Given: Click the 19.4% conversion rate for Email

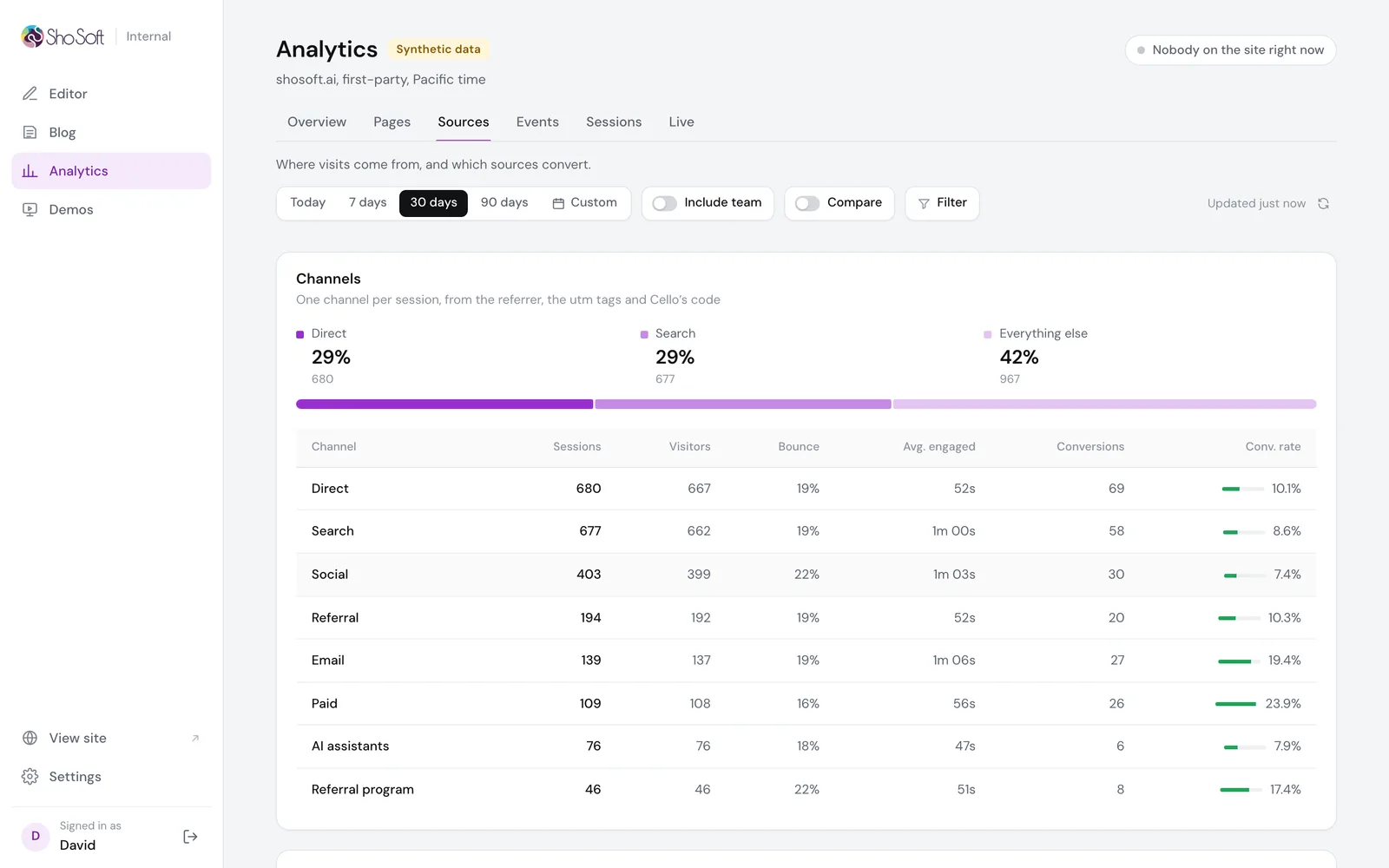Looking at the screenshot, I should [1285, 661].
